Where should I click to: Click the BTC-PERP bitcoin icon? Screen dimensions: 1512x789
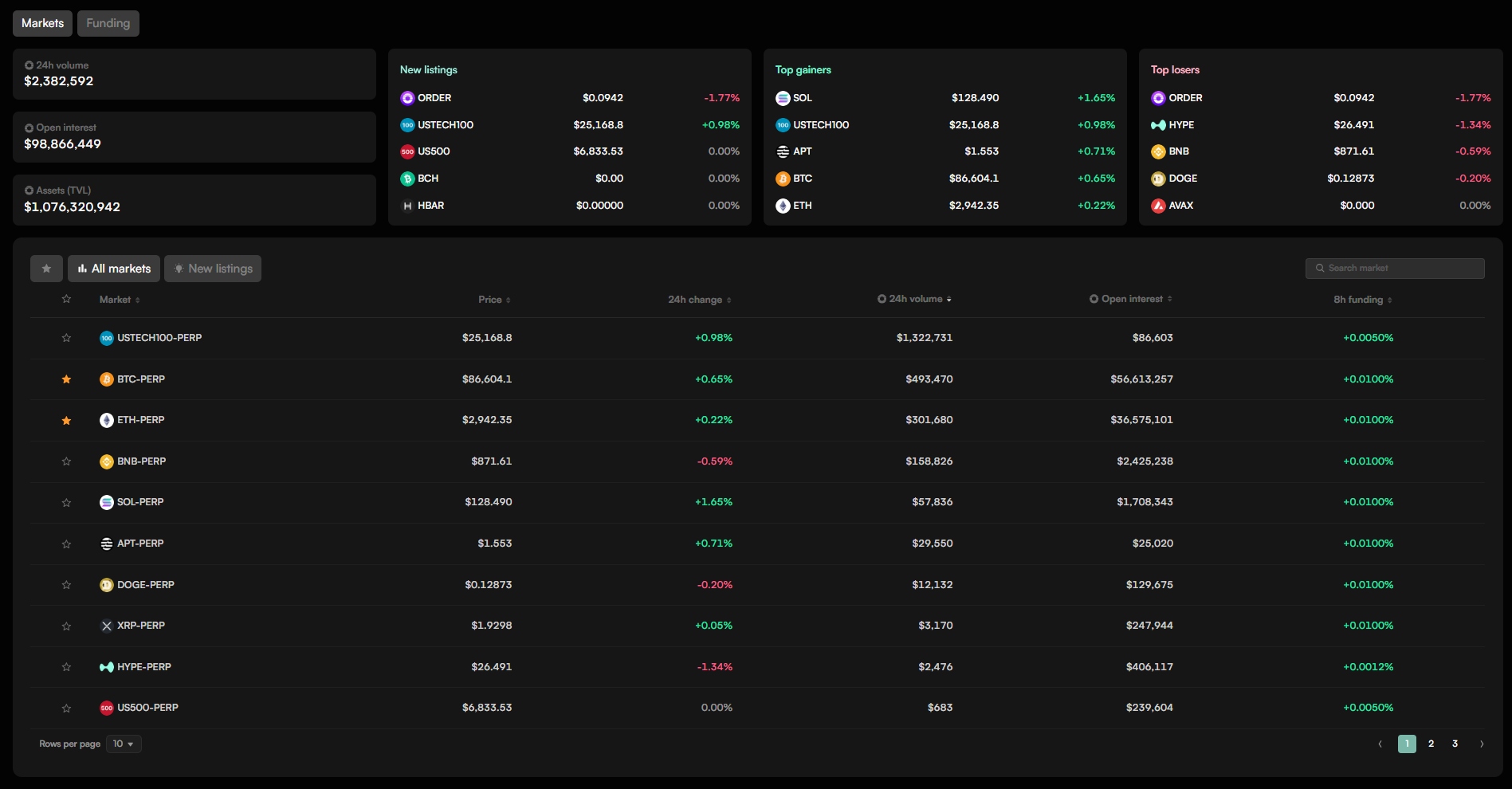(x=107, y=379)
